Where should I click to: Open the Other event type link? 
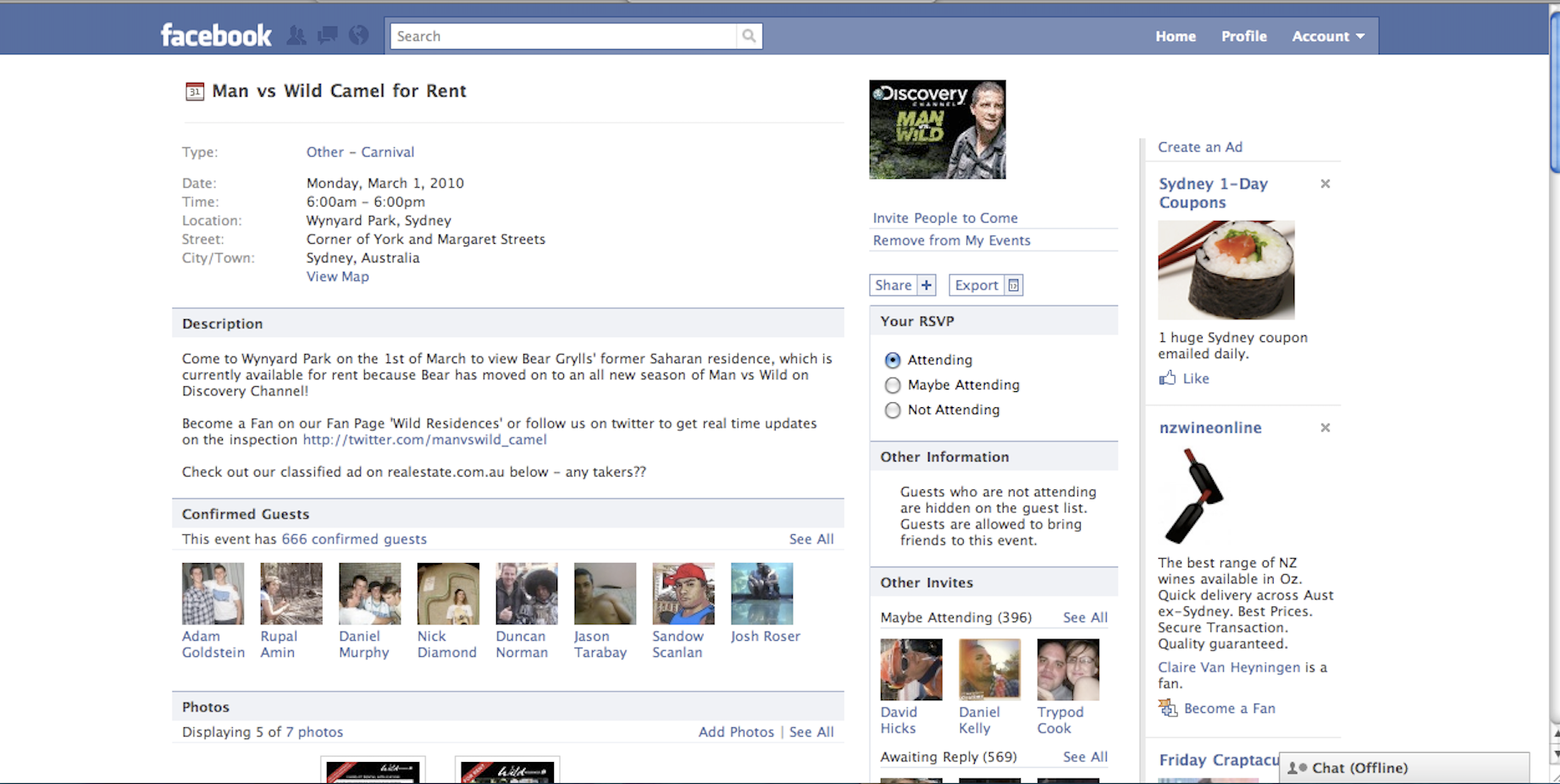coord(325,152)
